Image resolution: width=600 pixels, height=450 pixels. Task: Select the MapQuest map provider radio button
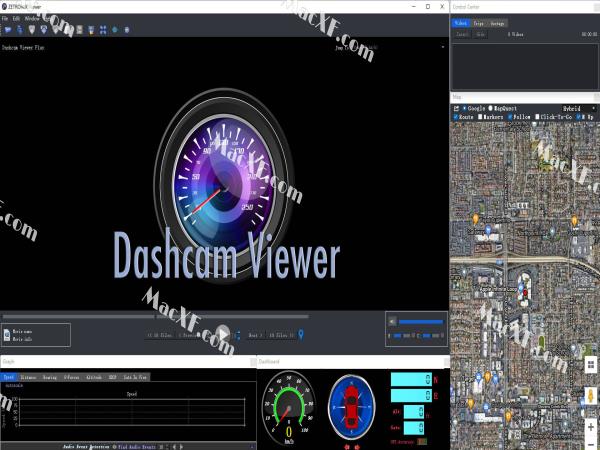[x=491, y=109]
